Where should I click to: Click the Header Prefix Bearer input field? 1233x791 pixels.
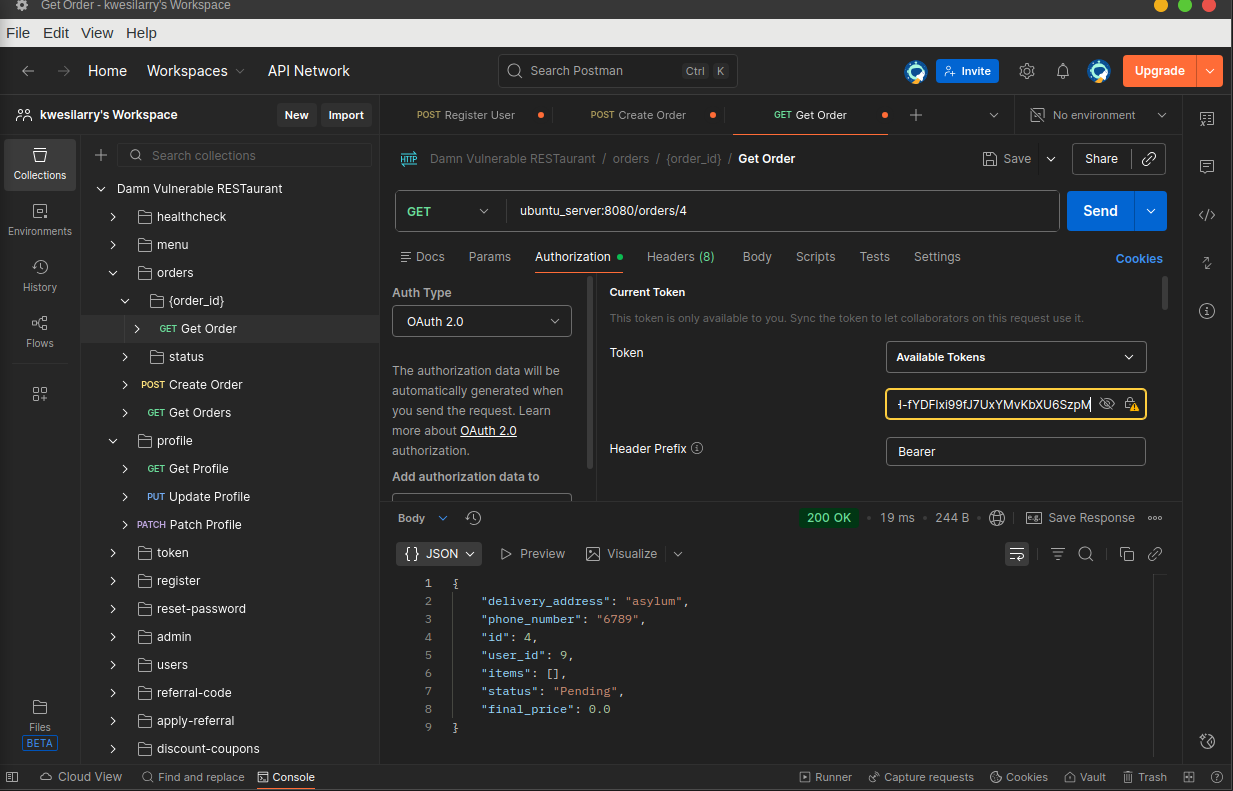click(x=1015, y=452)
